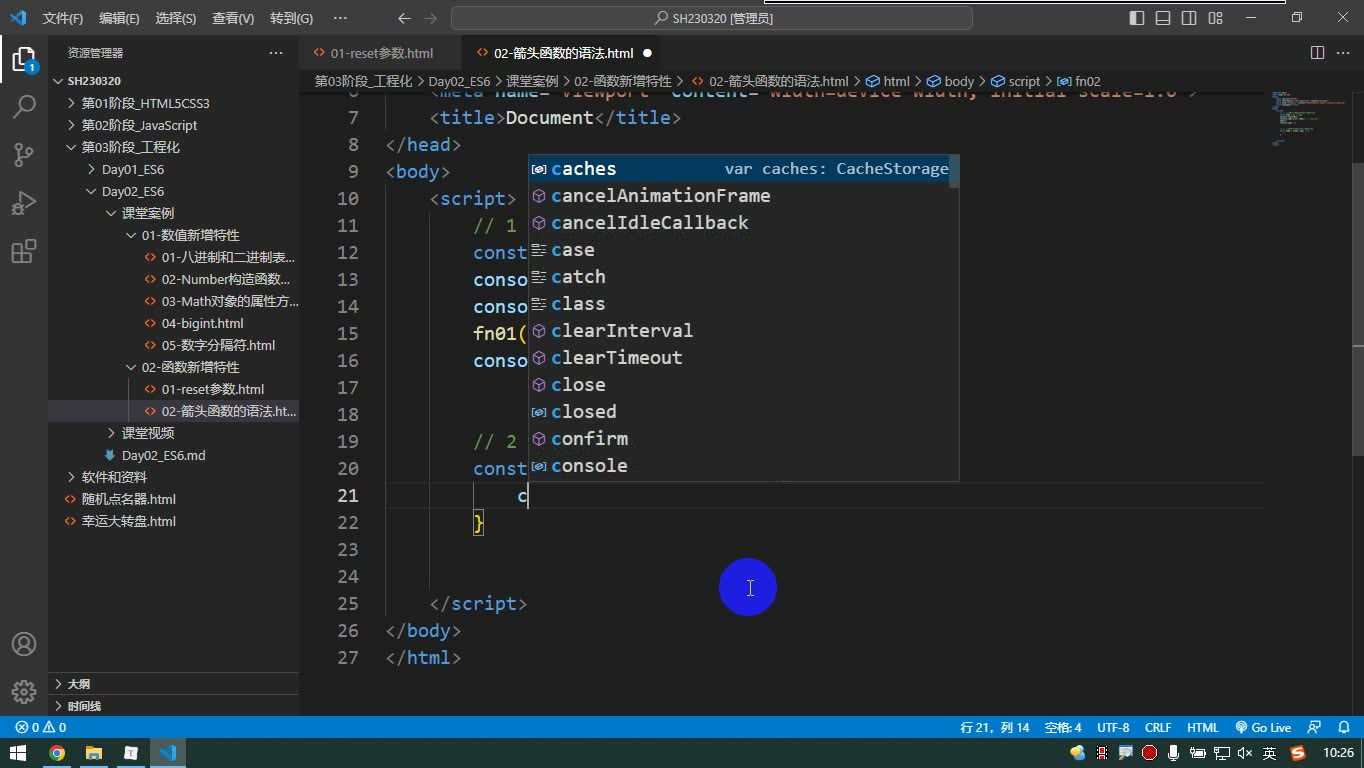This screenshot has width=1364, height=768.
Task: Go back with the navigation arrow
Action: tap(404, 18)
